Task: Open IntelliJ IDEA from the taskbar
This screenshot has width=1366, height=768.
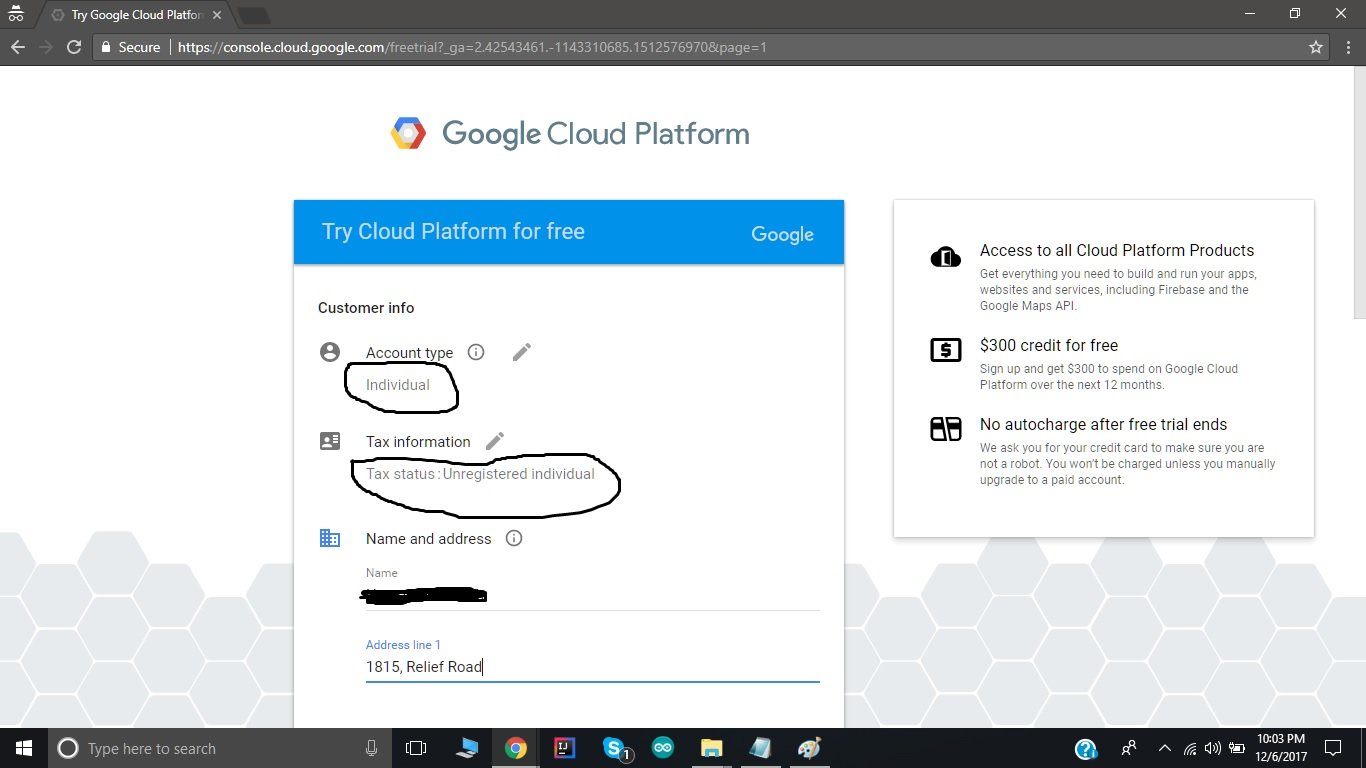Action: click(x=565, y=748)
